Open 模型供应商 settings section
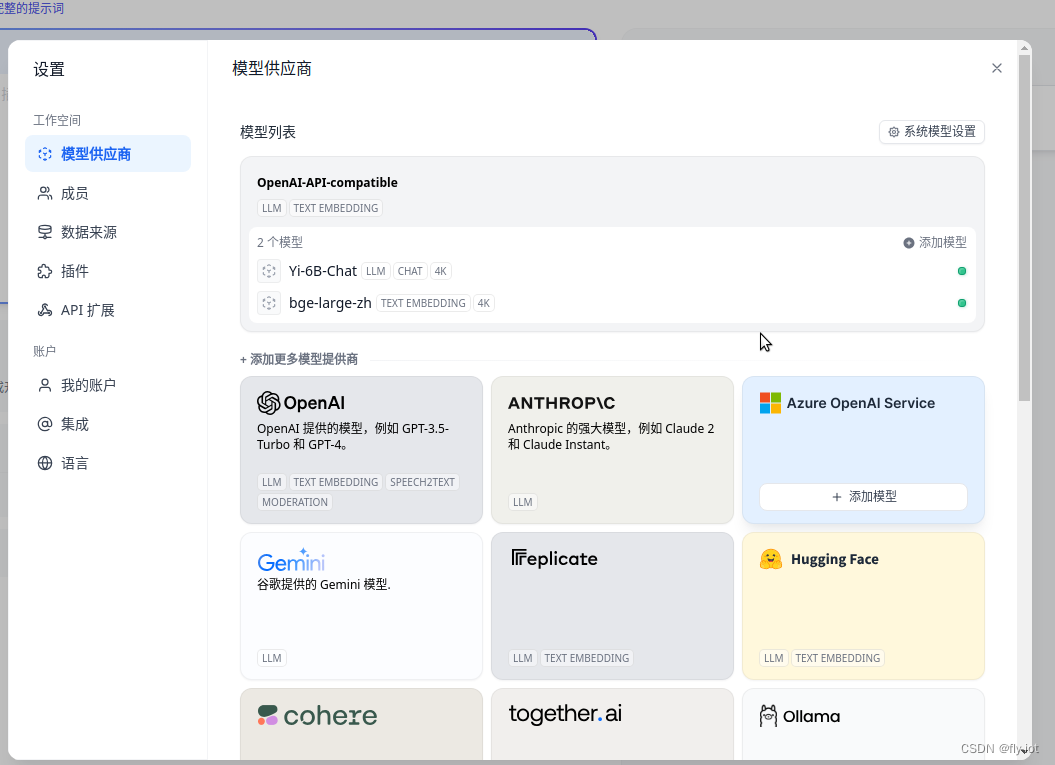This screenshot has width=1055, height=765. [108, 154]
